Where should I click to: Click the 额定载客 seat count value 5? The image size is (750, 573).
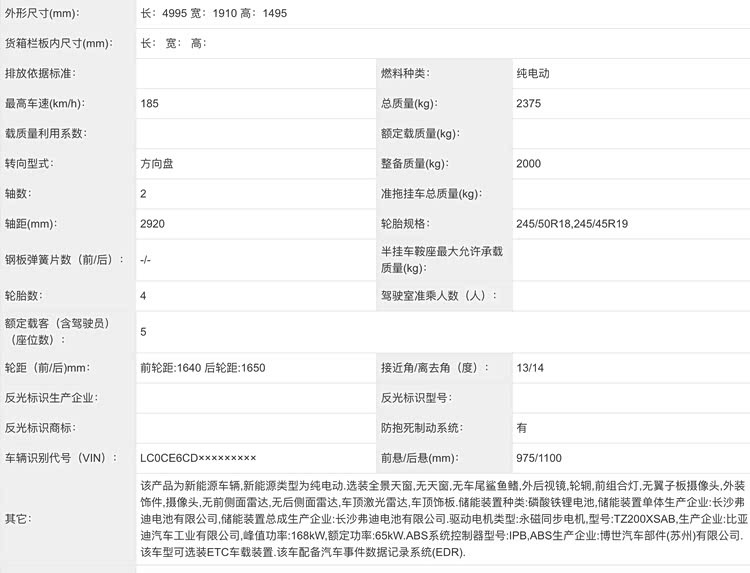pyautogui.click(x=144, y=331)
